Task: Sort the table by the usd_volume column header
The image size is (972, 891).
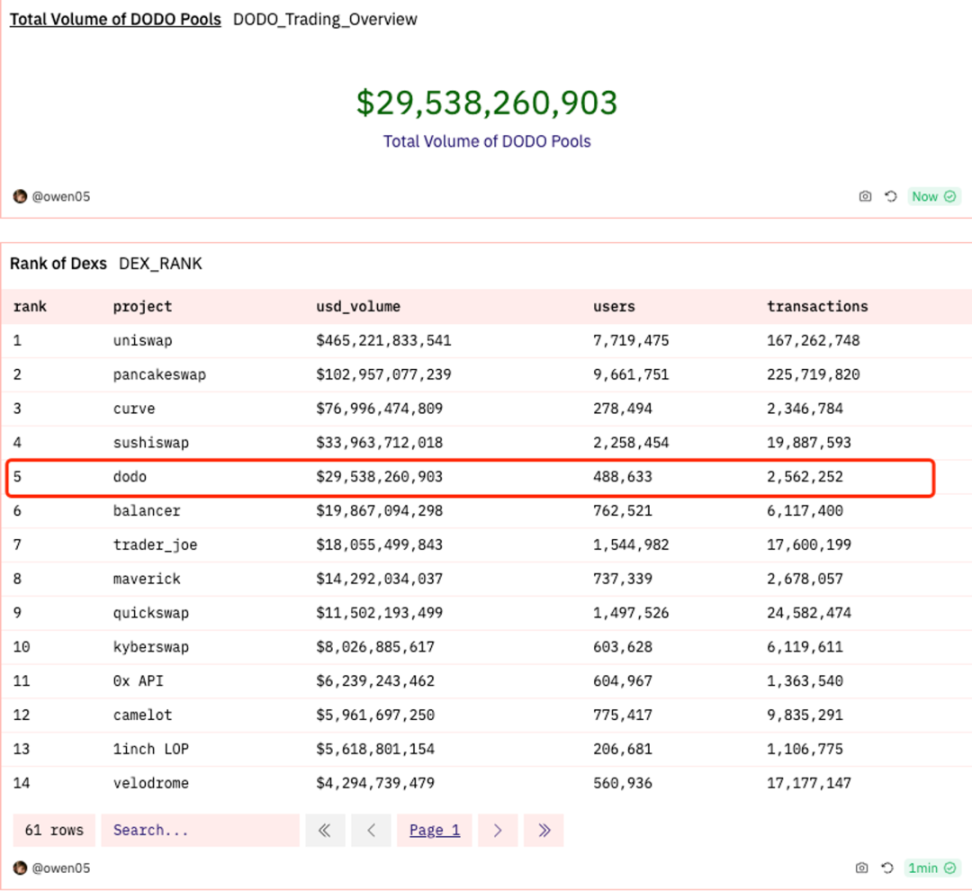Action: tap(358, 306)
